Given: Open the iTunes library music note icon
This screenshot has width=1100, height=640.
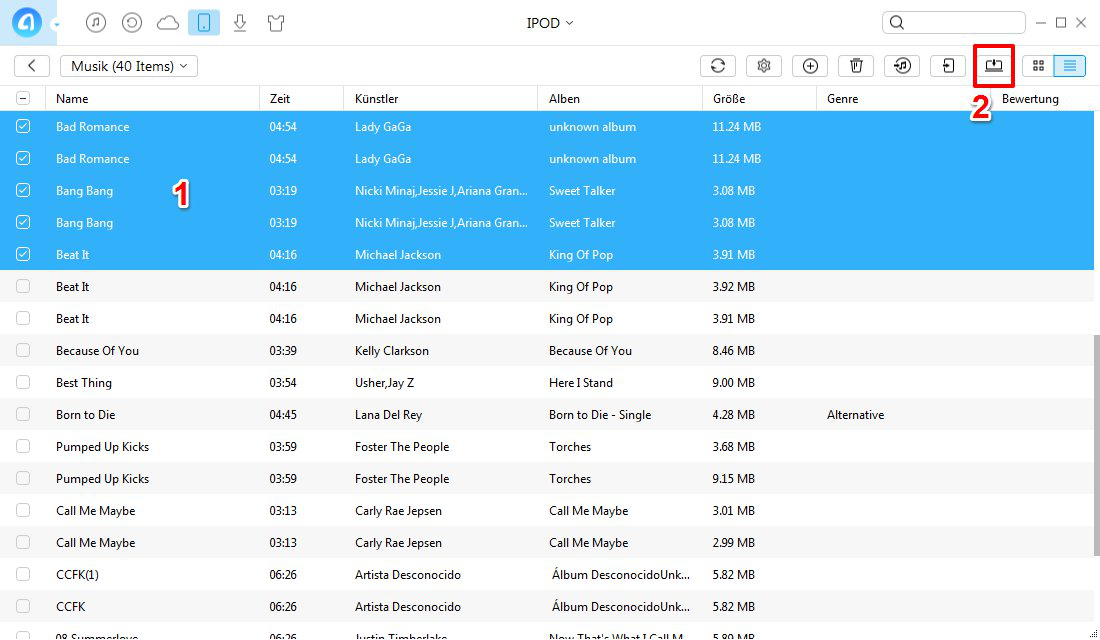Looking at the screenshot, I should [x=96, y=22].
